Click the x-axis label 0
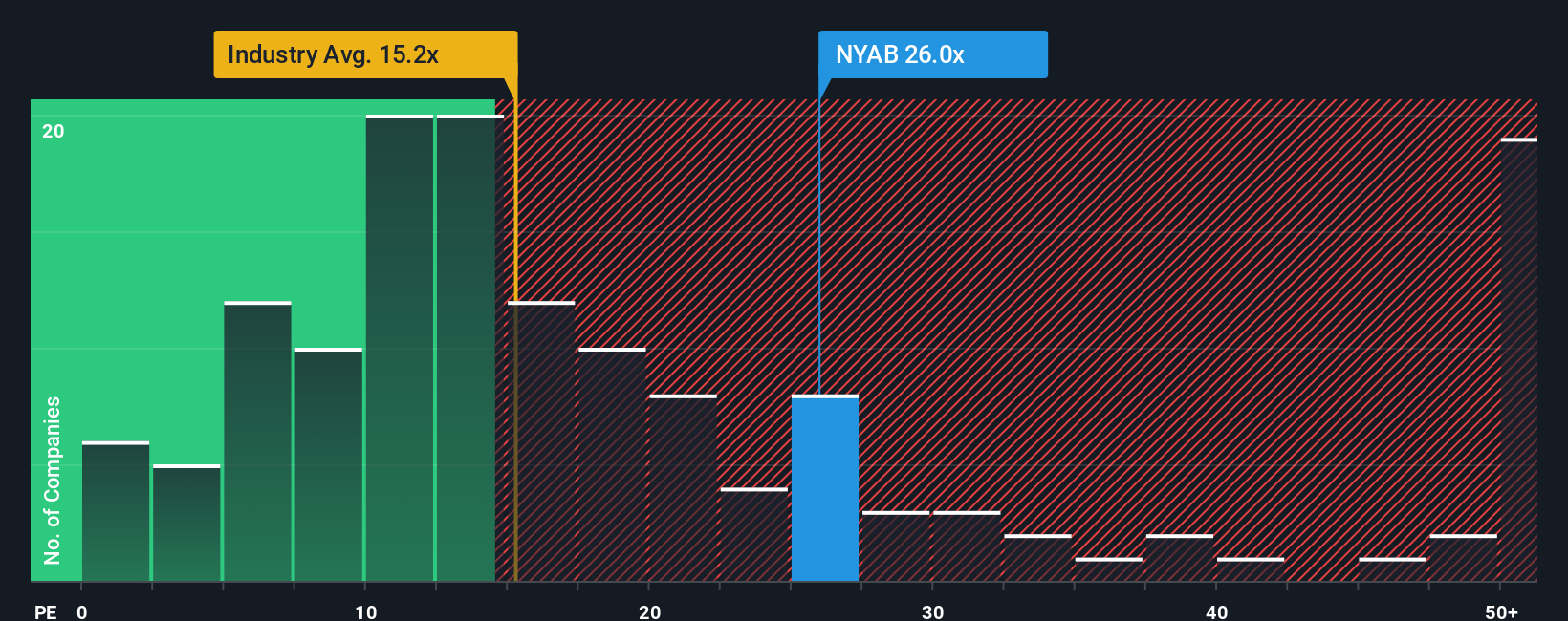The image size is (1568, 621). pos(82,611)
